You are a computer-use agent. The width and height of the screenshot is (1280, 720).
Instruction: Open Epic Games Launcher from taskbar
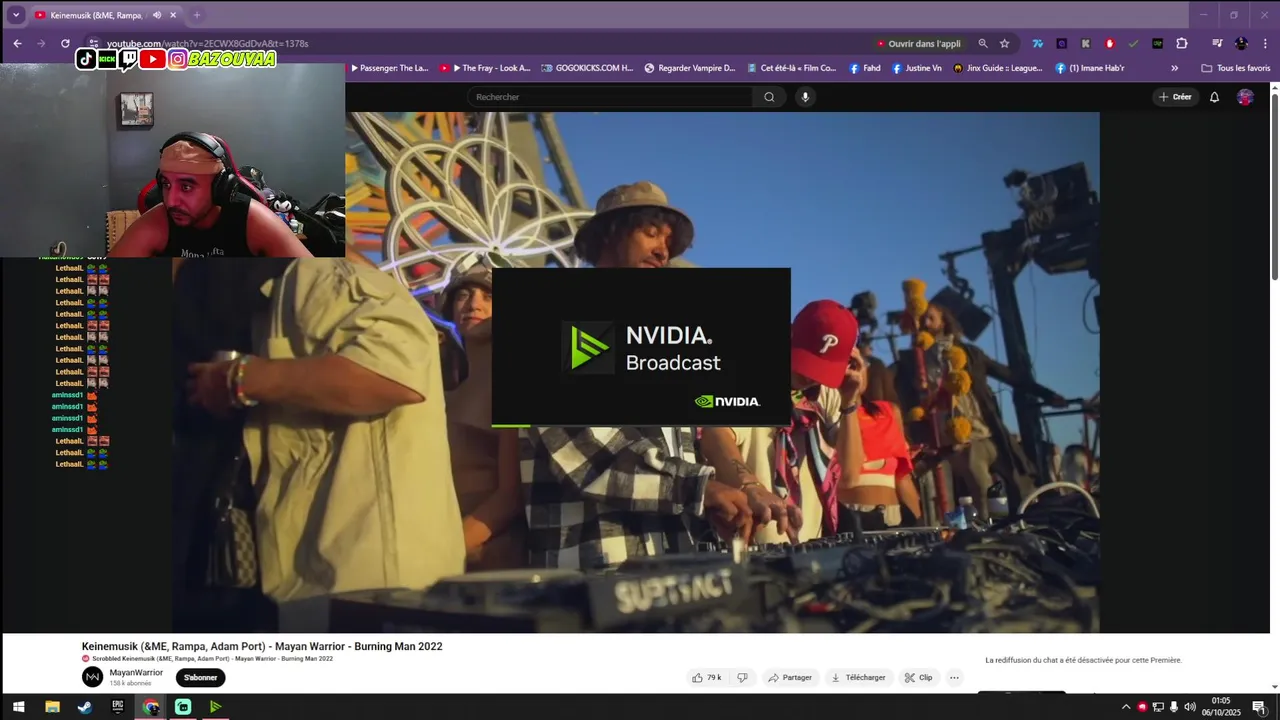click(x=117, y=707)
